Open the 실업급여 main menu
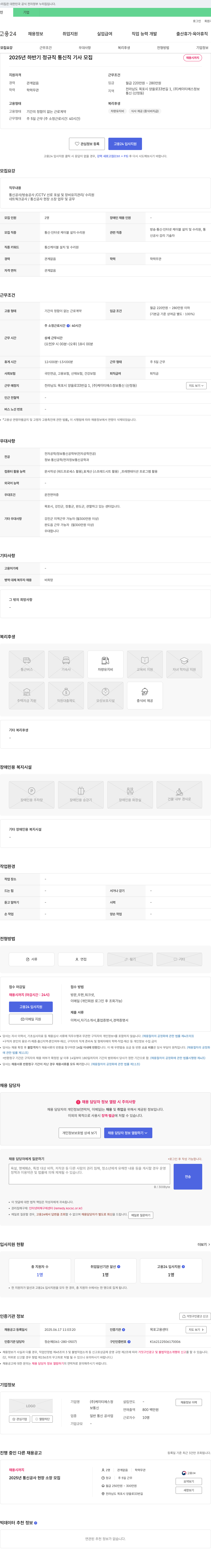Image resolution: width=211 pixels, height=1568 pixels. 105,34
